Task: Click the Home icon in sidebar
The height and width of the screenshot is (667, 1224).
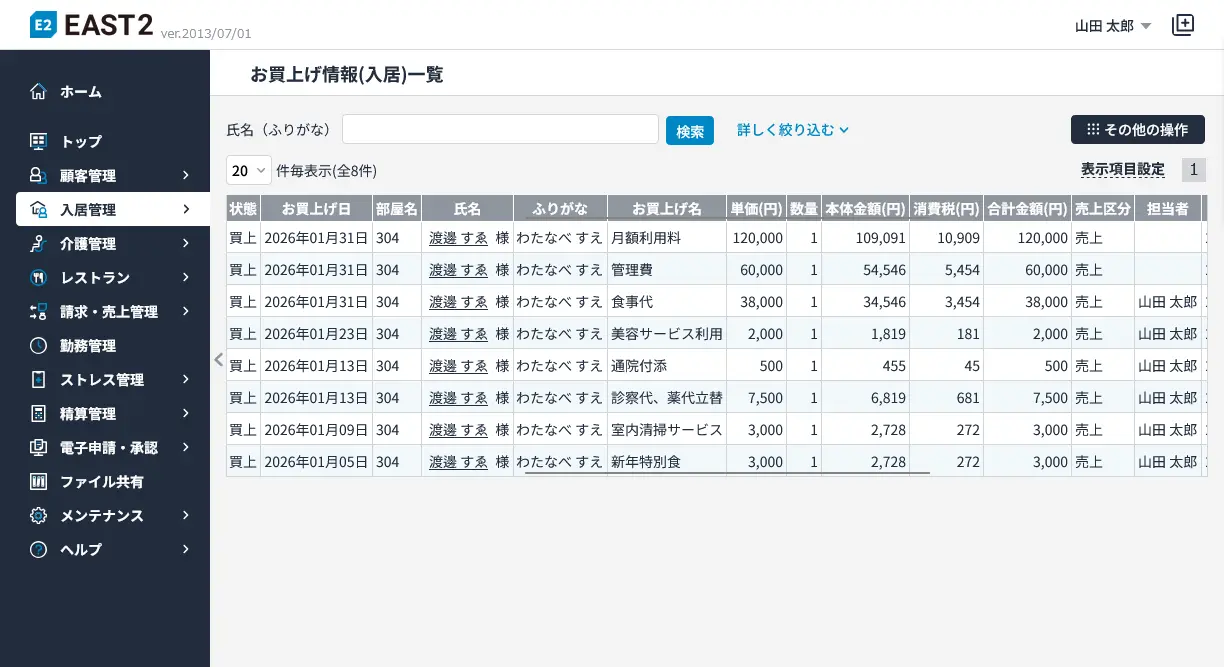Action: click(x=38, y=92)
